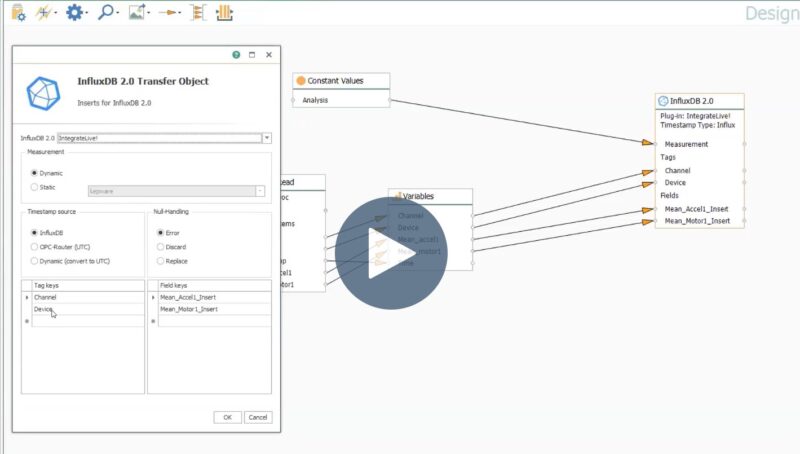The width and height of the screenshot is (800, 454).
Task: Click the Tag keys column header
Action: [88, 286]
